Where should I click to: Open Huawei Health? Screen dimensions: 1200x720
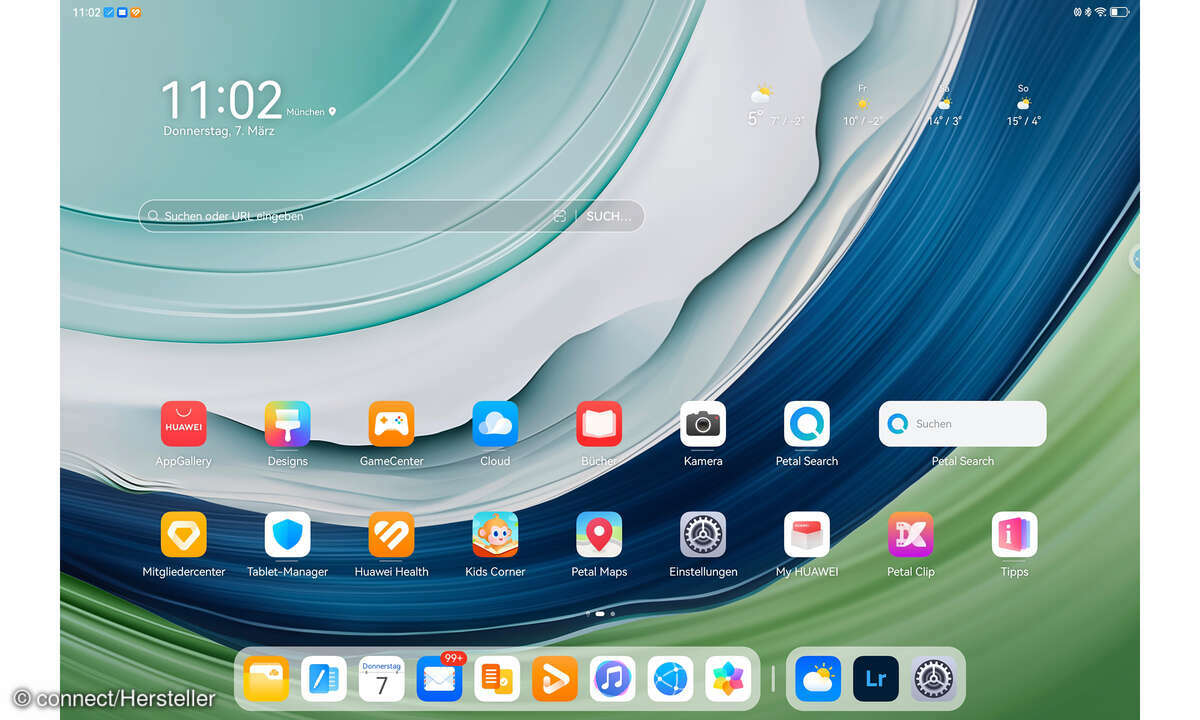[x=391, y=535]
